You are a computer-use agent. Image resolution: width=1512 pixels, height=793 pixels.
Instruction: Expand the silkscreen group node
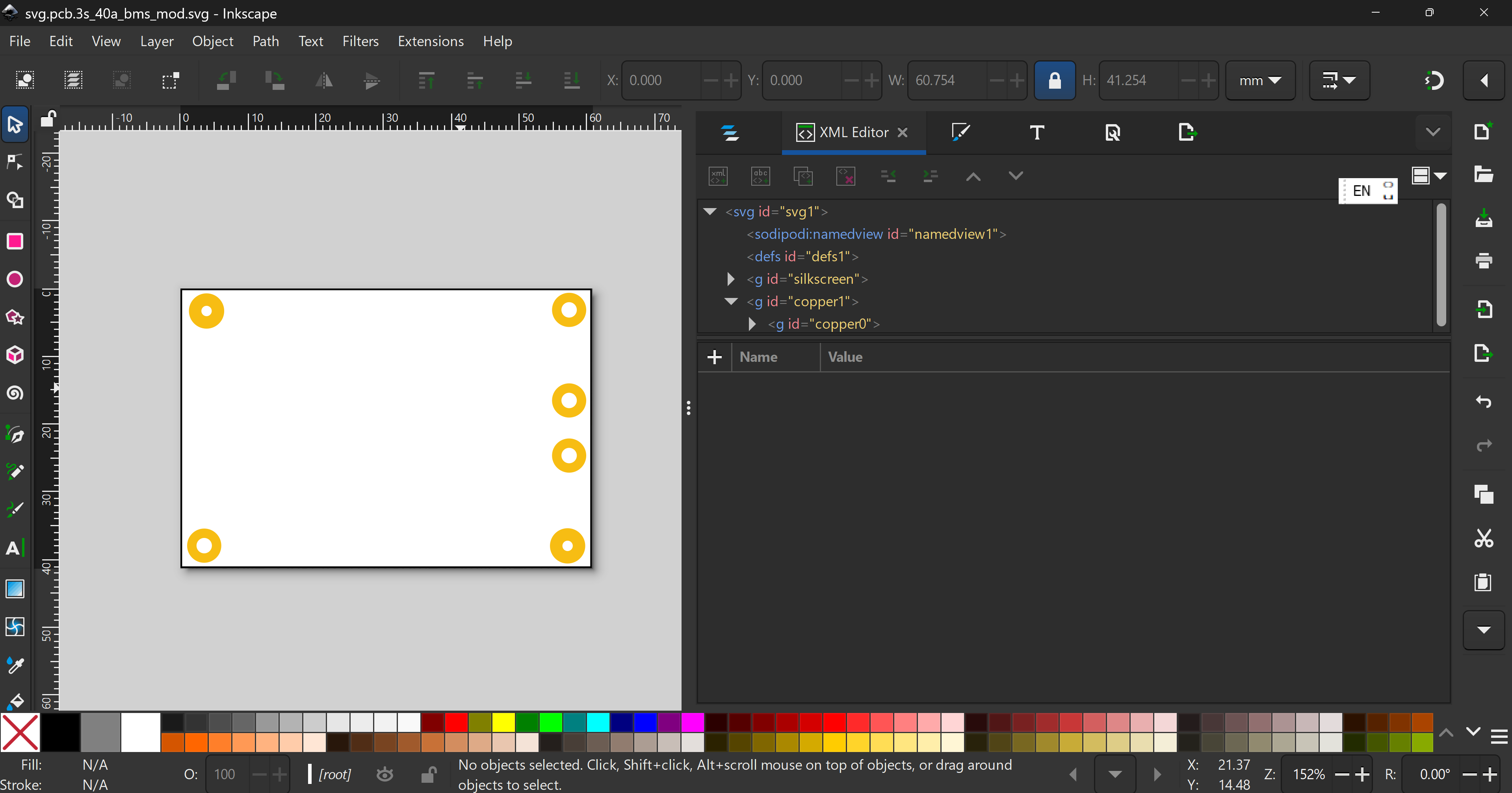[x=731, y=279]
